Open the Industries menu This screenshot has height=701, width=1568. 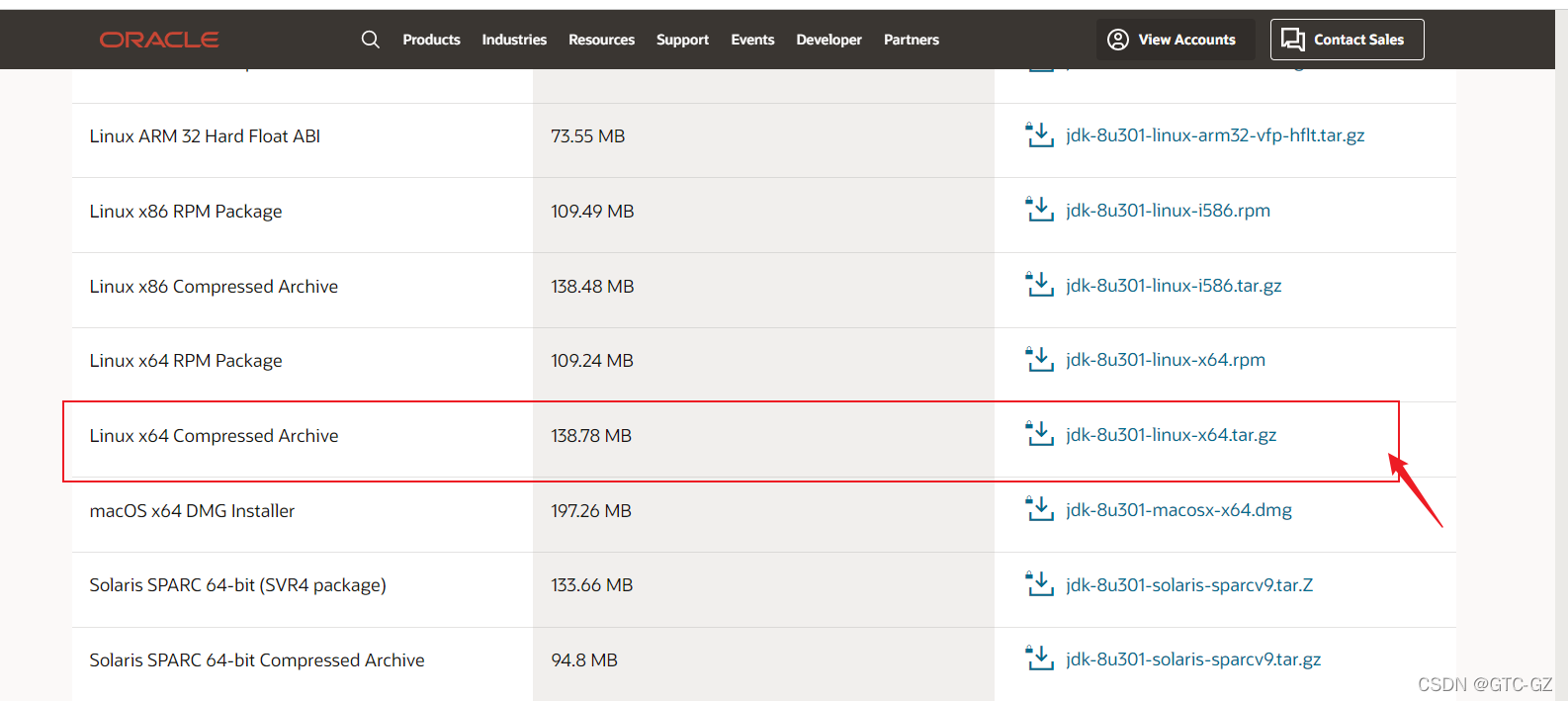pyautogui.click(x=514, y=40)
